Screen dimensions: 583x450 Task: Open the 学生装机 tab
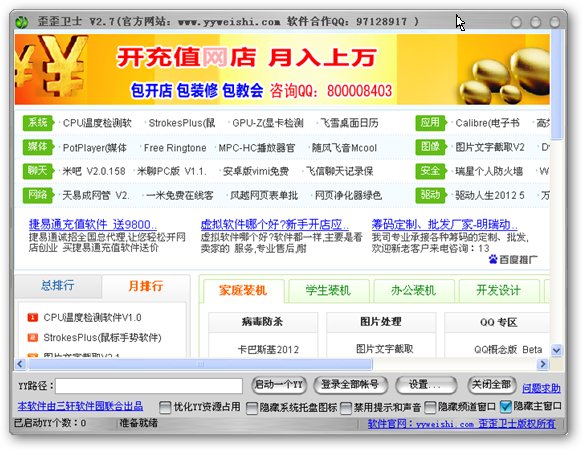(328, 290)
